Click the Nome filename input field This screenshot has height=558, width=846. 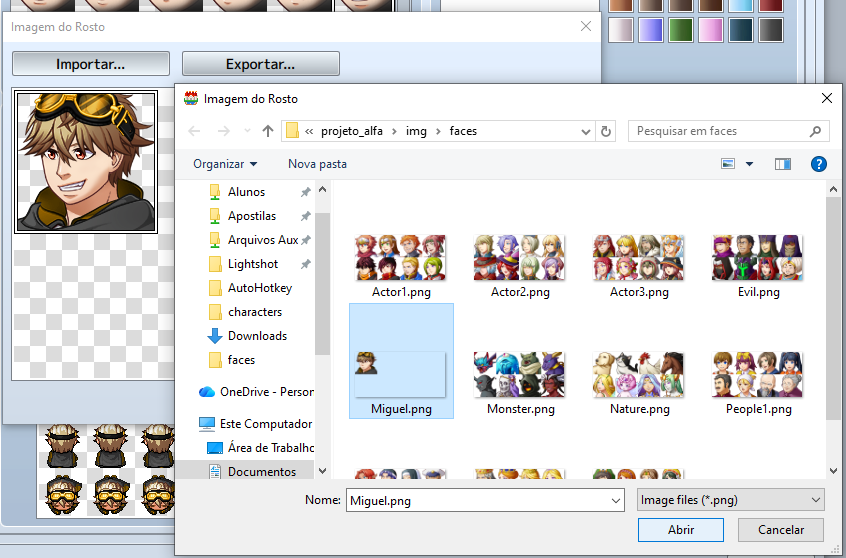478,500
